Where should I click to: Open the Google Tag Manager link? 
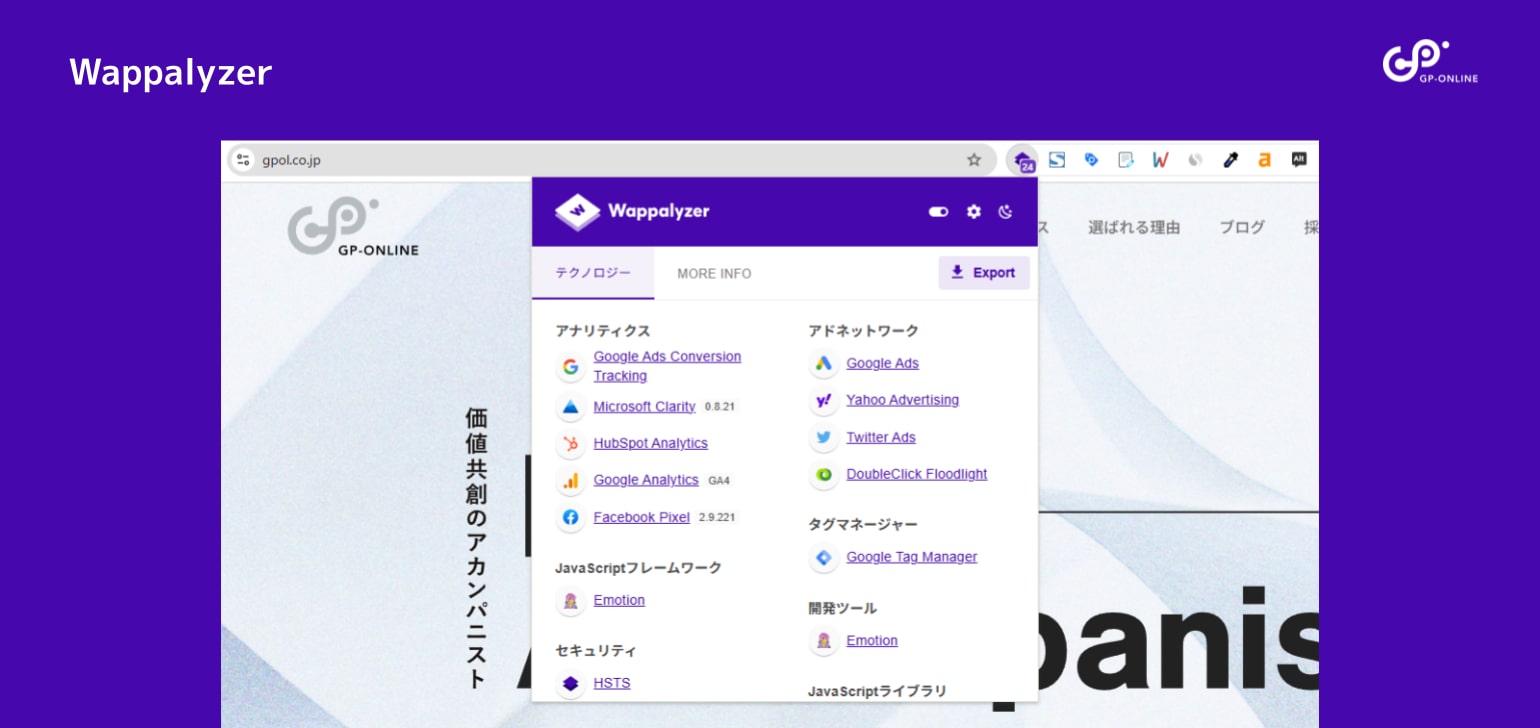click(x=911, y=557)
